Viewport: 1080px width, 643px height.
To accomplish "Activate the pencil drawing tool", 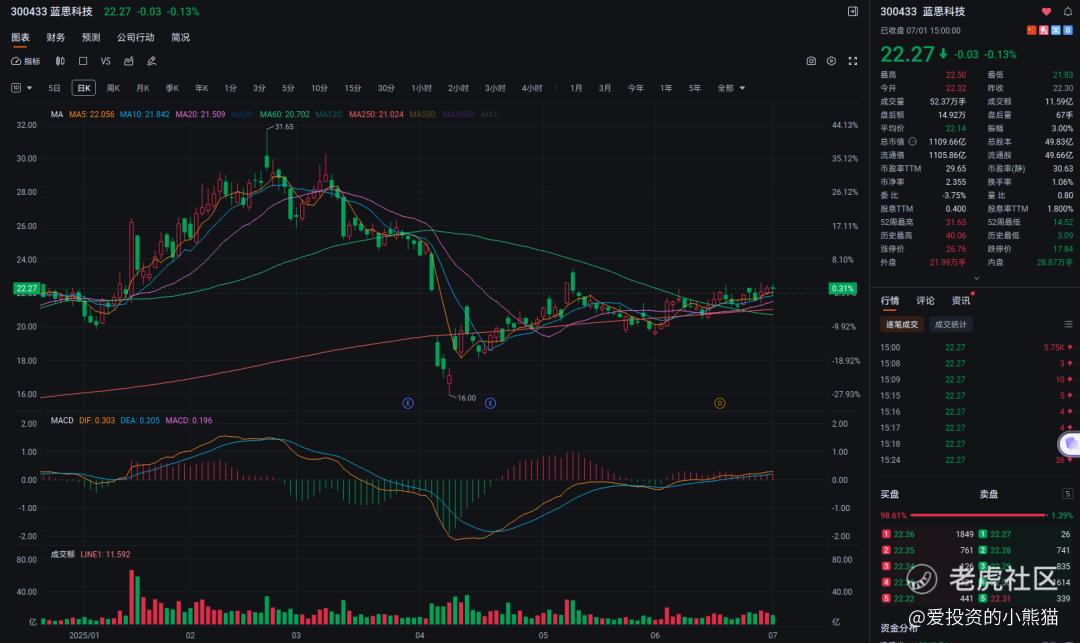I will pyautogui.click(x=152, y=61).
